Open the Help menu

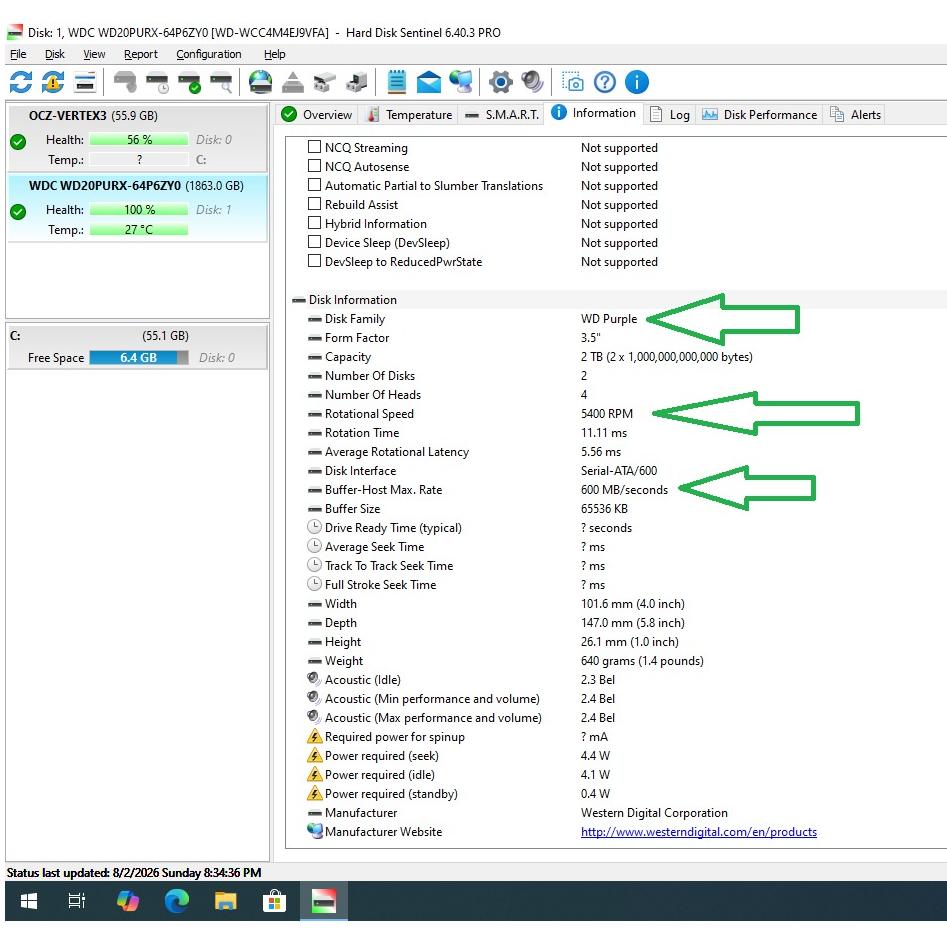274,54
